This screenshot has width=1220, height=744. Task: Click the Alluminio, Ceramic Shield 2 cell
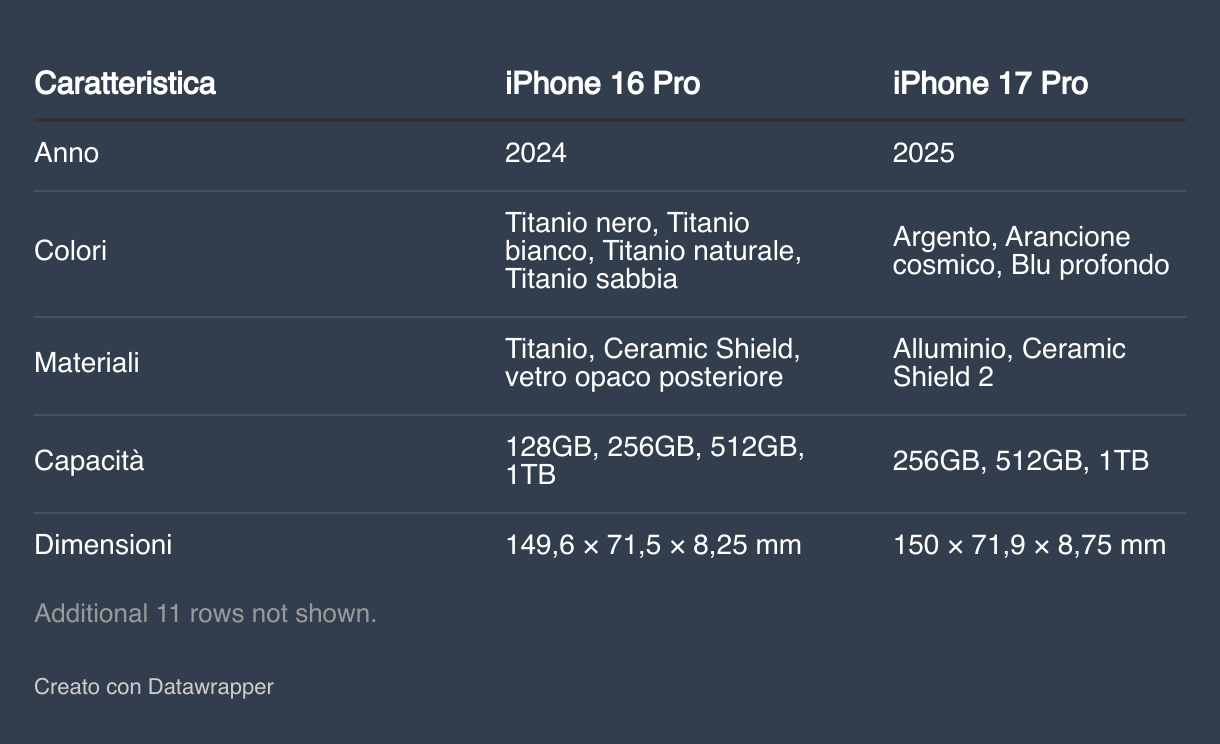coord(1009,363)
